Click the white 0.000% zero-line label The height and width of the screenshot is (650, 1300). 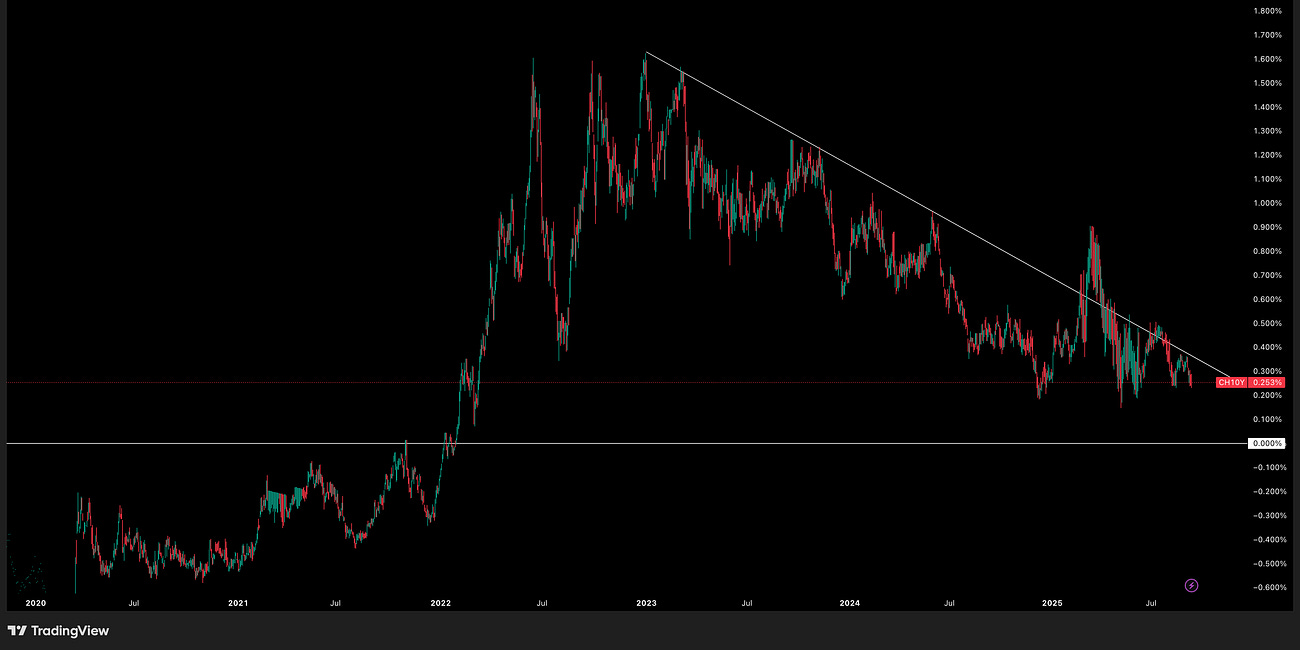click(1266, 442)
